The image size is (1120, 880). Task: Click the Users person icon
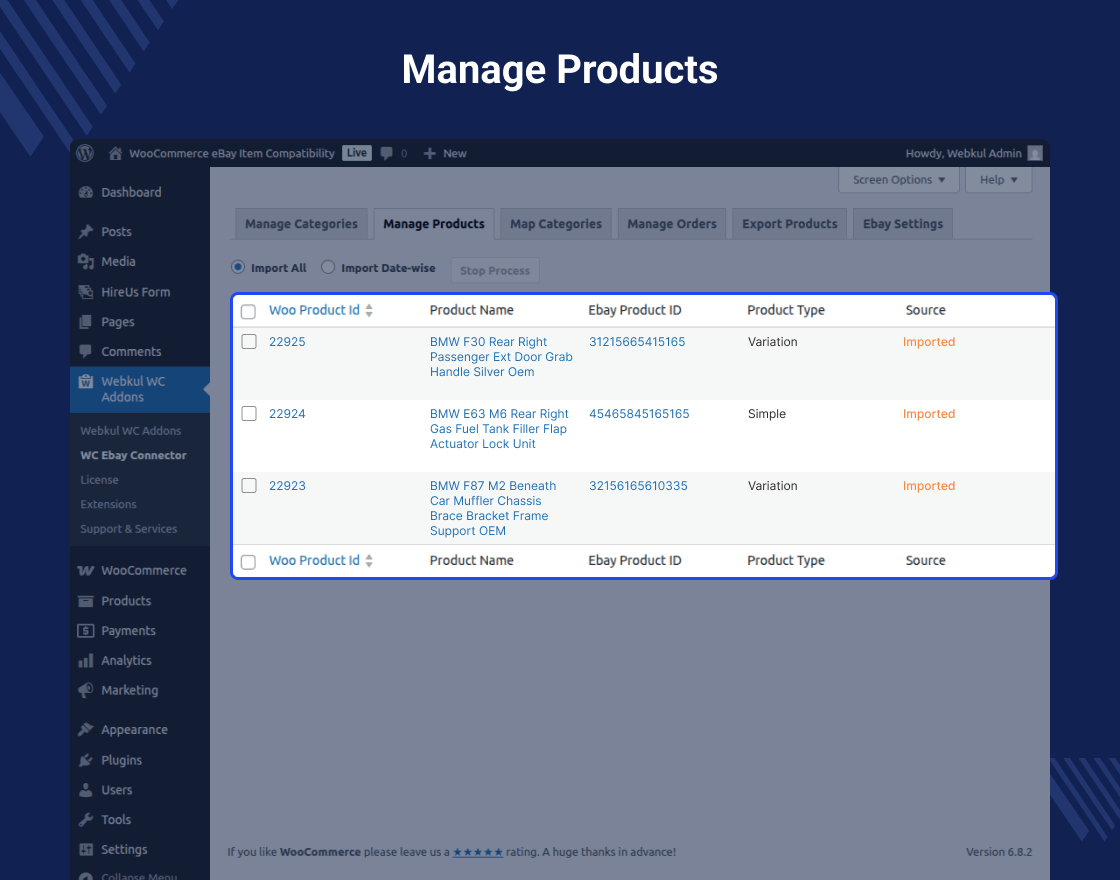[86, 790]
